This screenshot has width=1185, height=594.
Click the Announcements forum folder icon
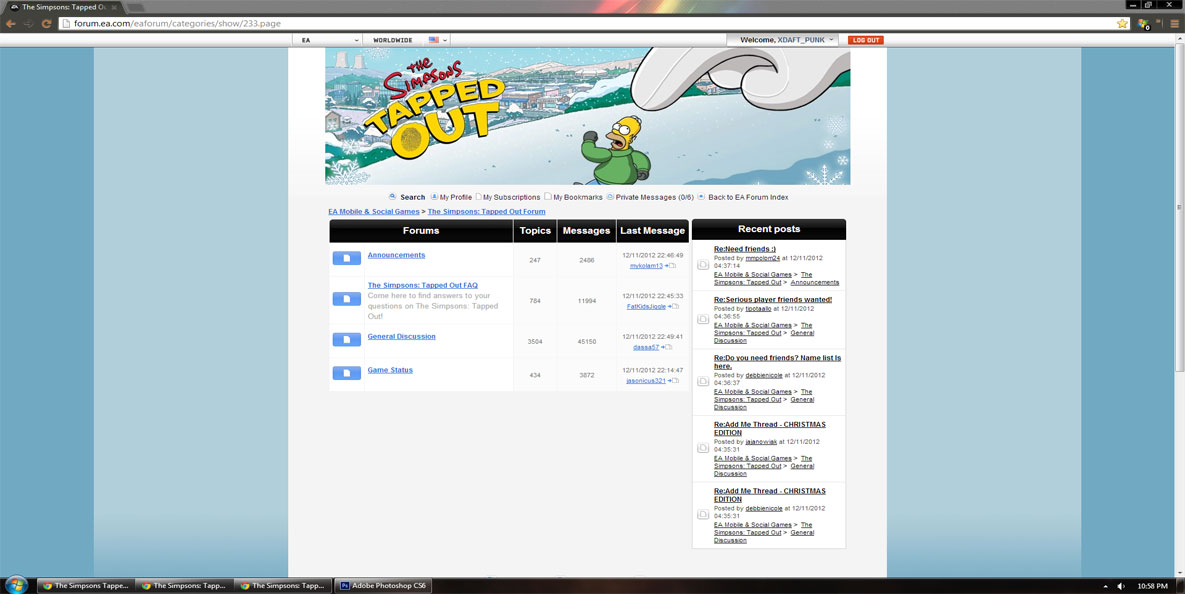(347, 258)
